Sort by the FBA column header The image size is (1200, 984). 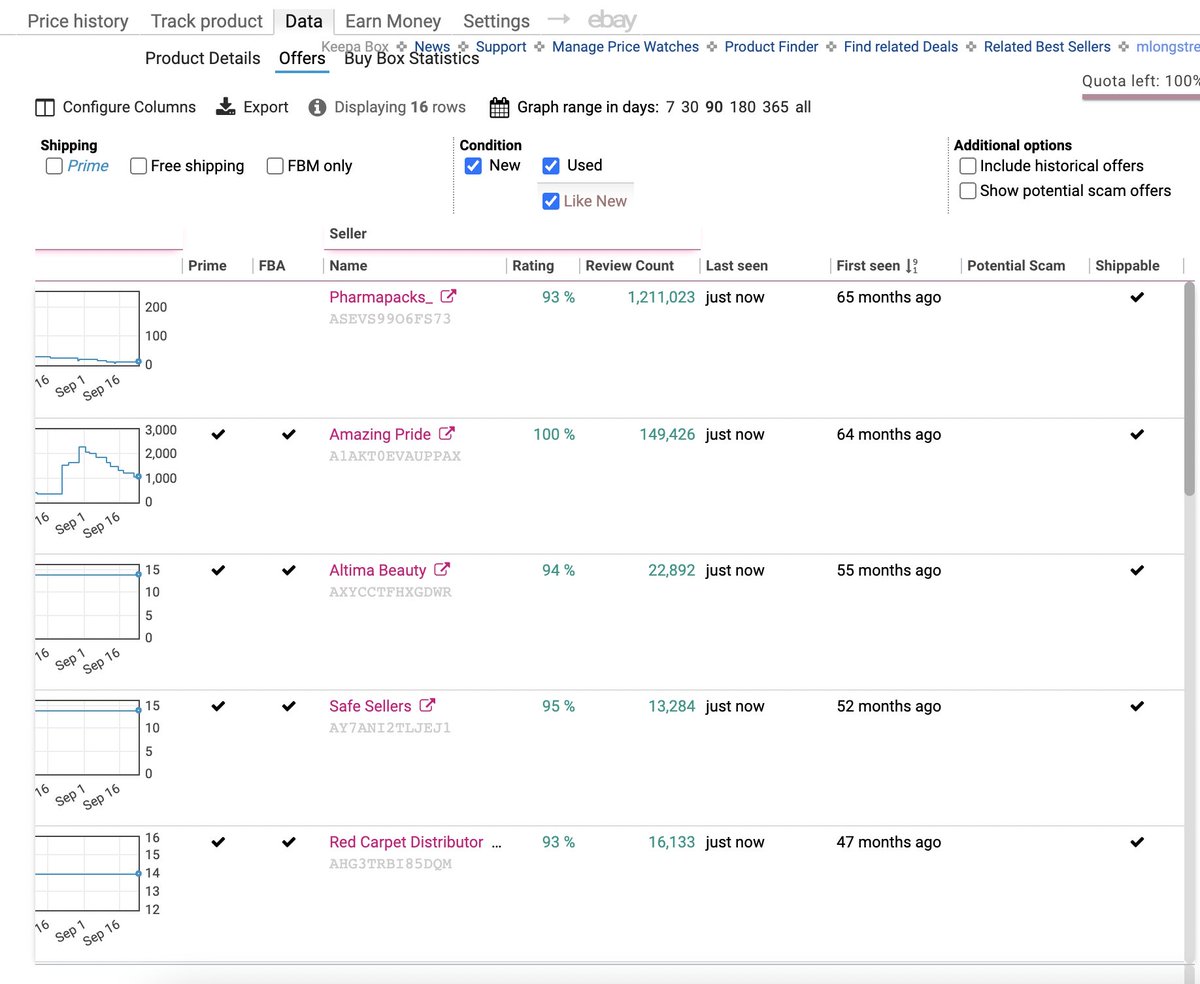[x=272, y=266]
